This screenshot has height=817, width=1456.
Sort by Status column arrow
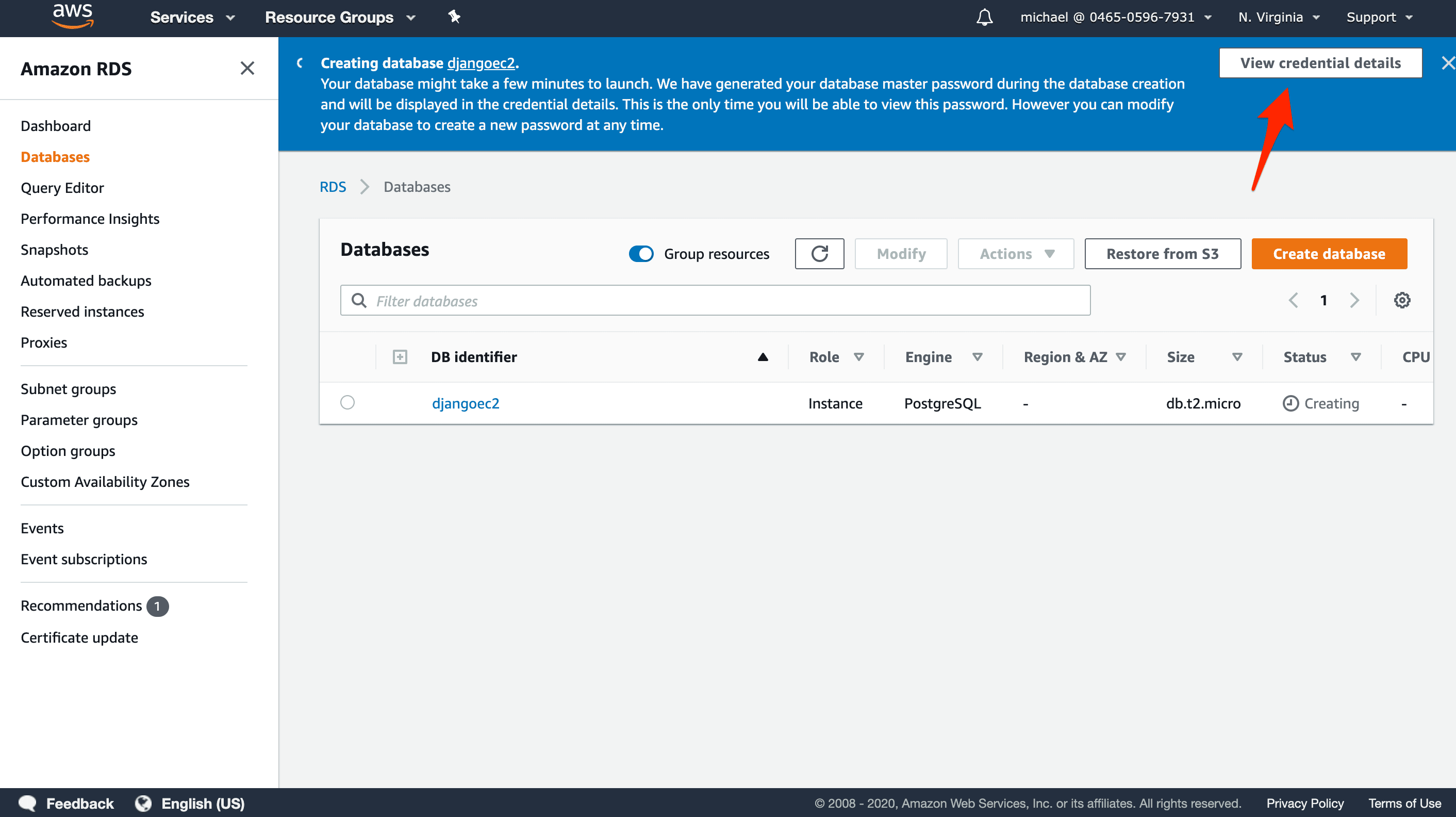pyautogui.click(x=1355, y=357)
